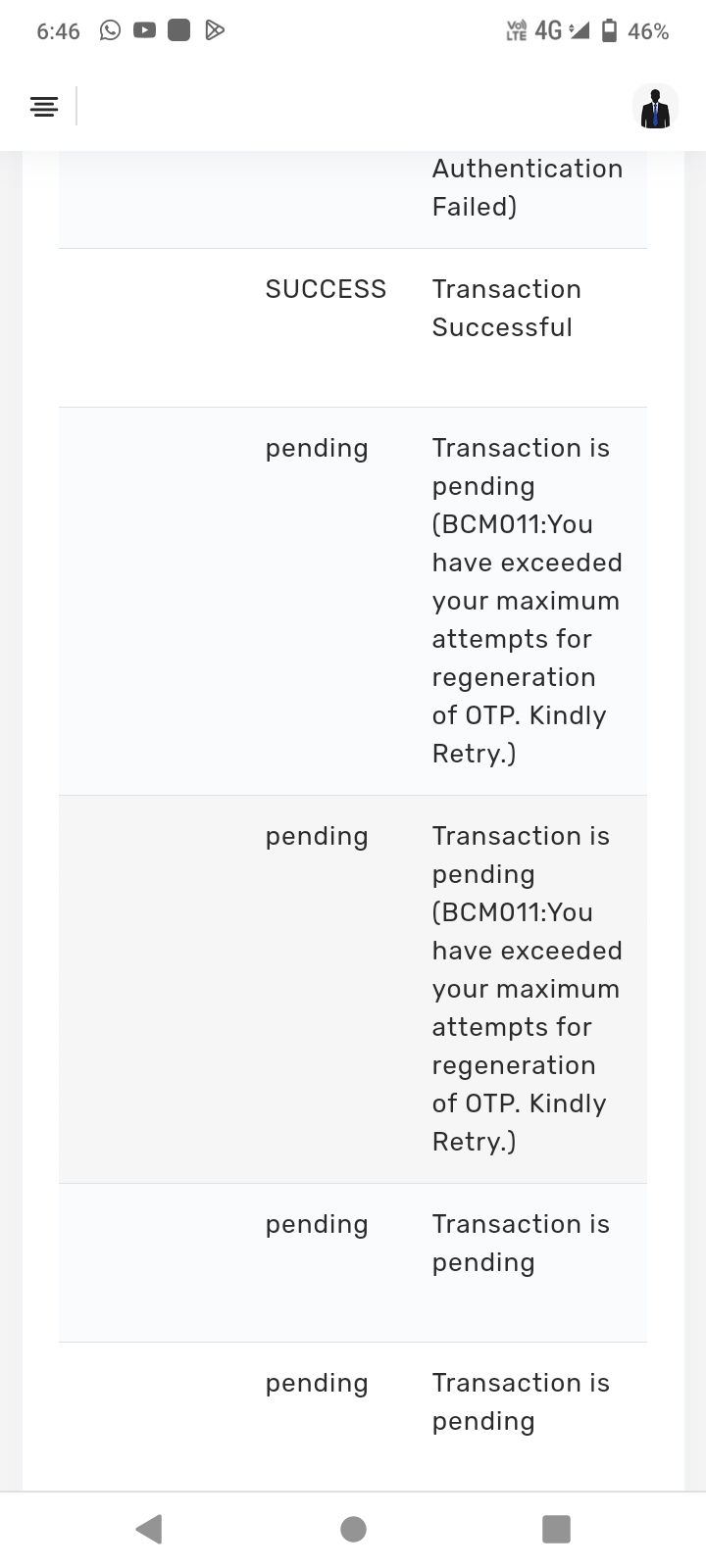Tap the battery status icon

click(609, 31)
